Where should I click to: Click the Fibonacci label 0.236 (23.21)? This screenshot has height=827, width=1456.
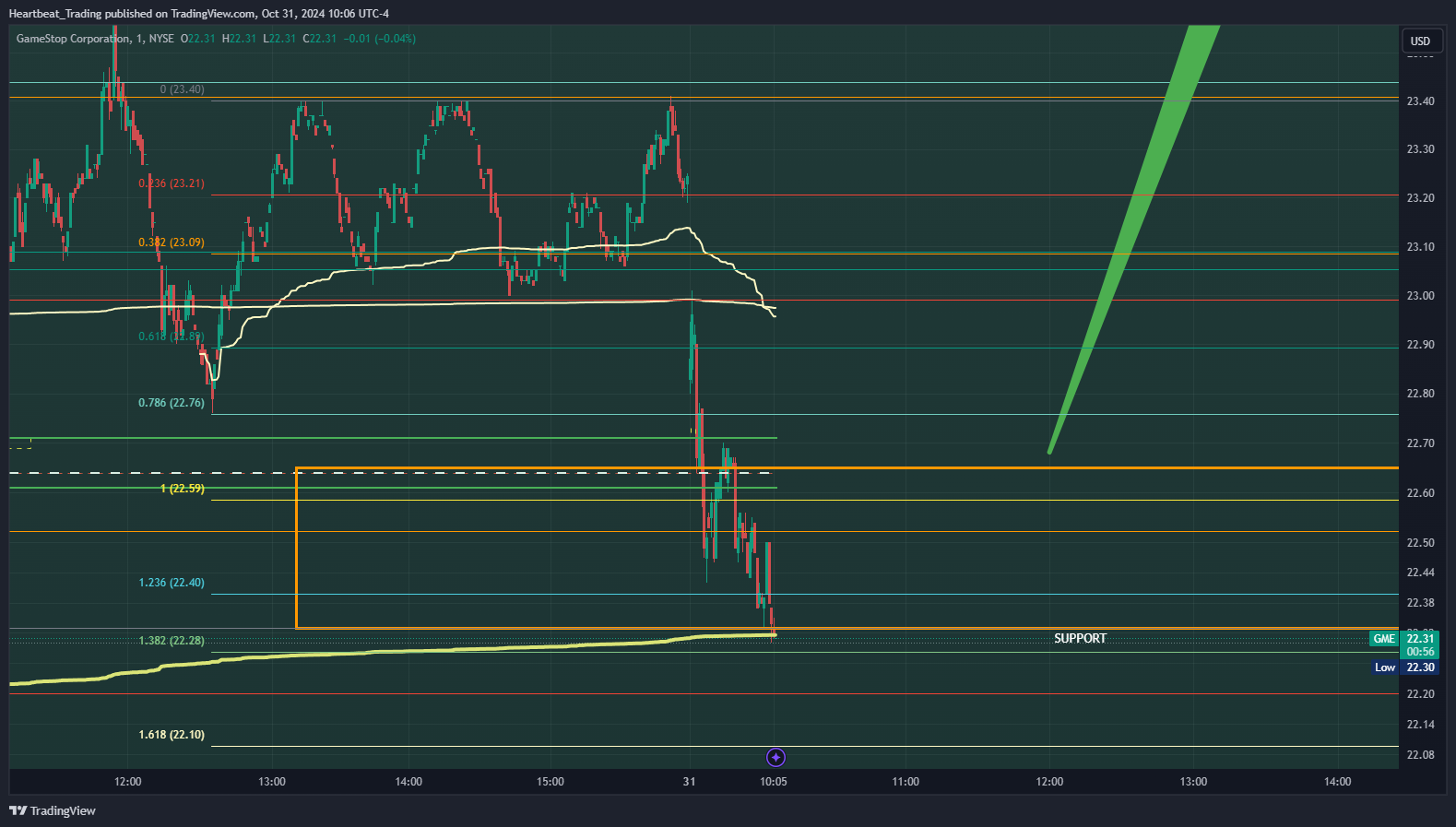pos(172,183)
